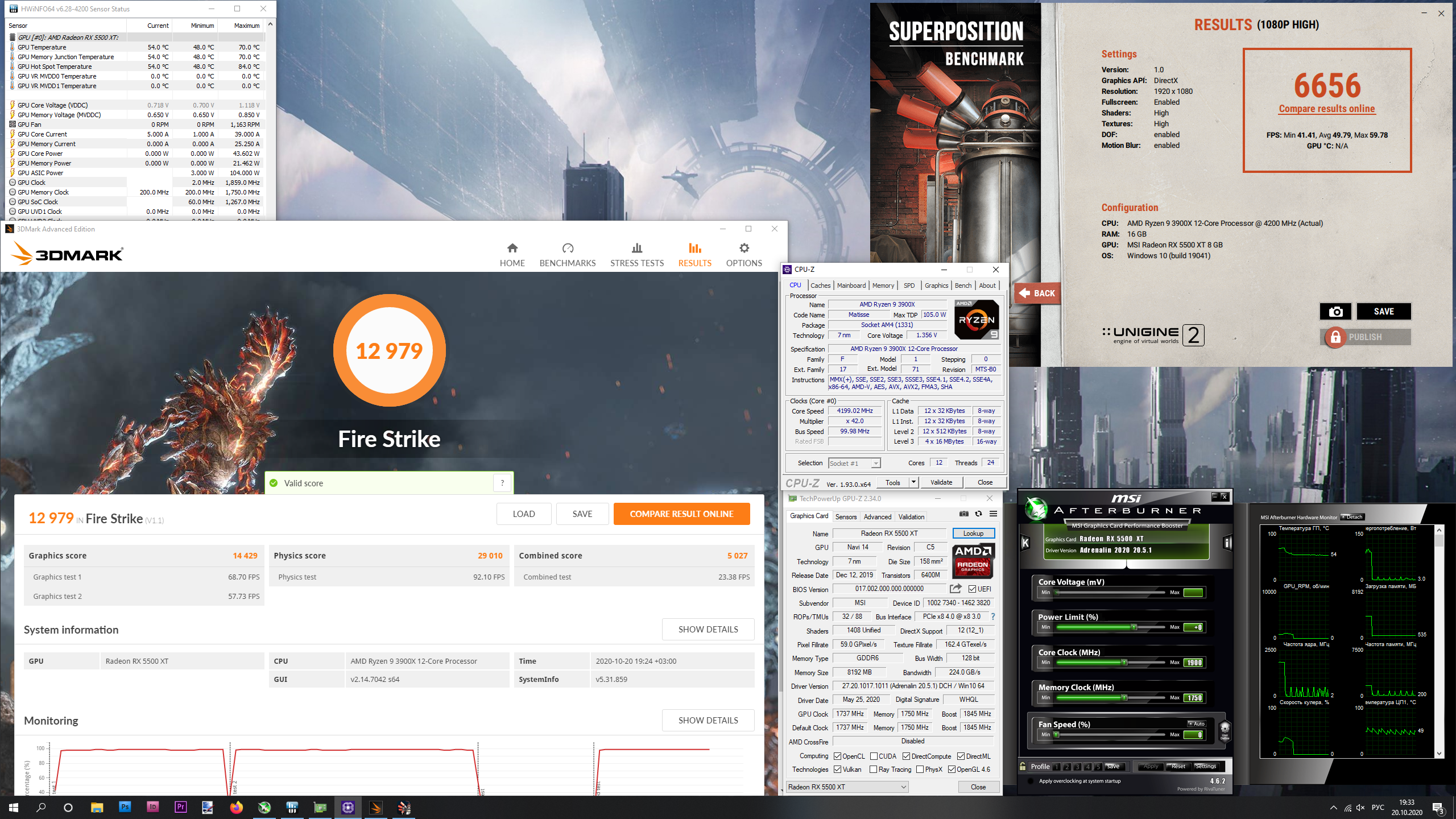Click Afterburner profile lock icon

[x=1023, y=766]
